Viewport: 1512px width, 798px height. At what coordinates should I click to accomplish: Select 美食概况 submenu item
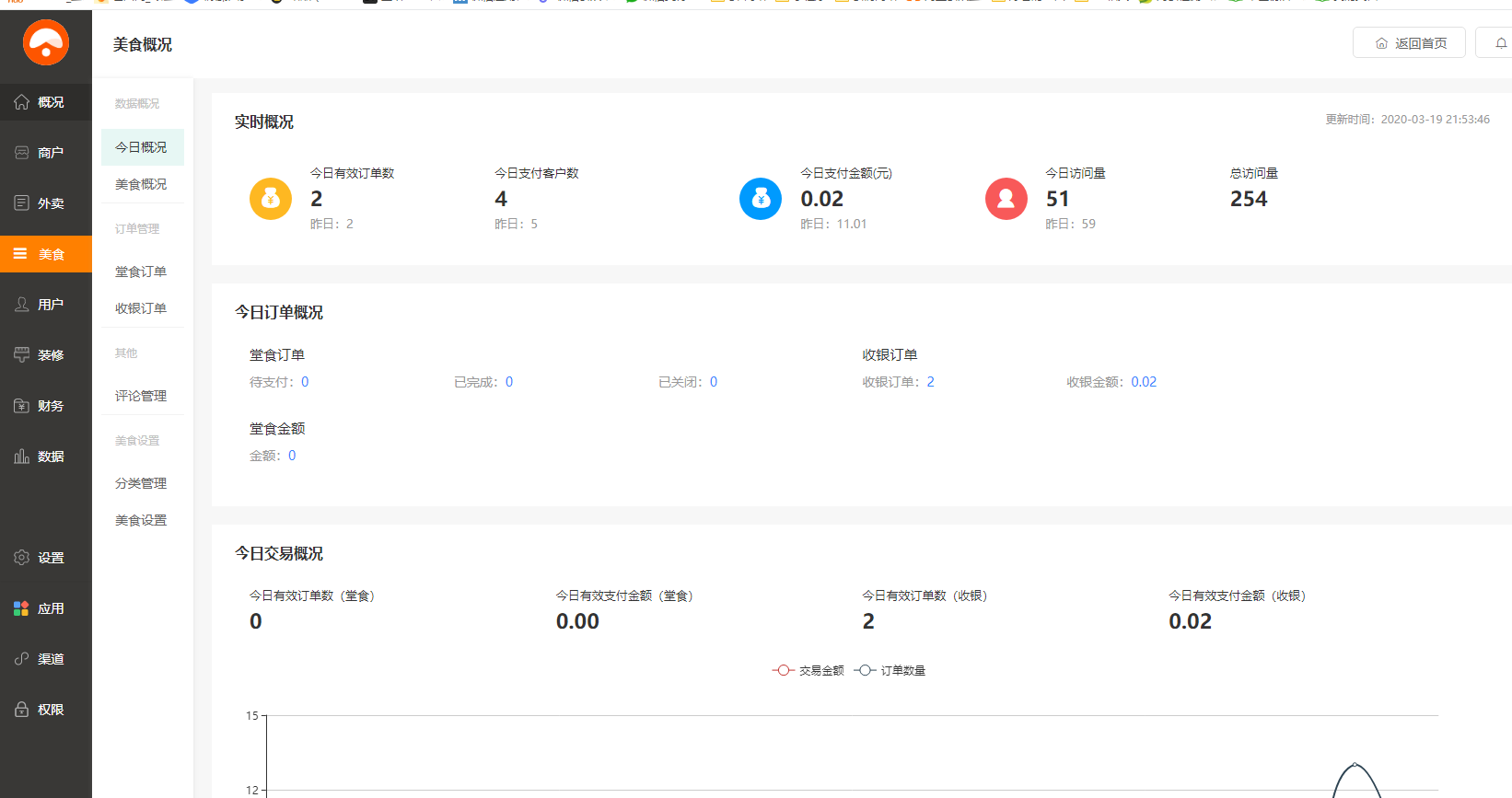[143, 184]
